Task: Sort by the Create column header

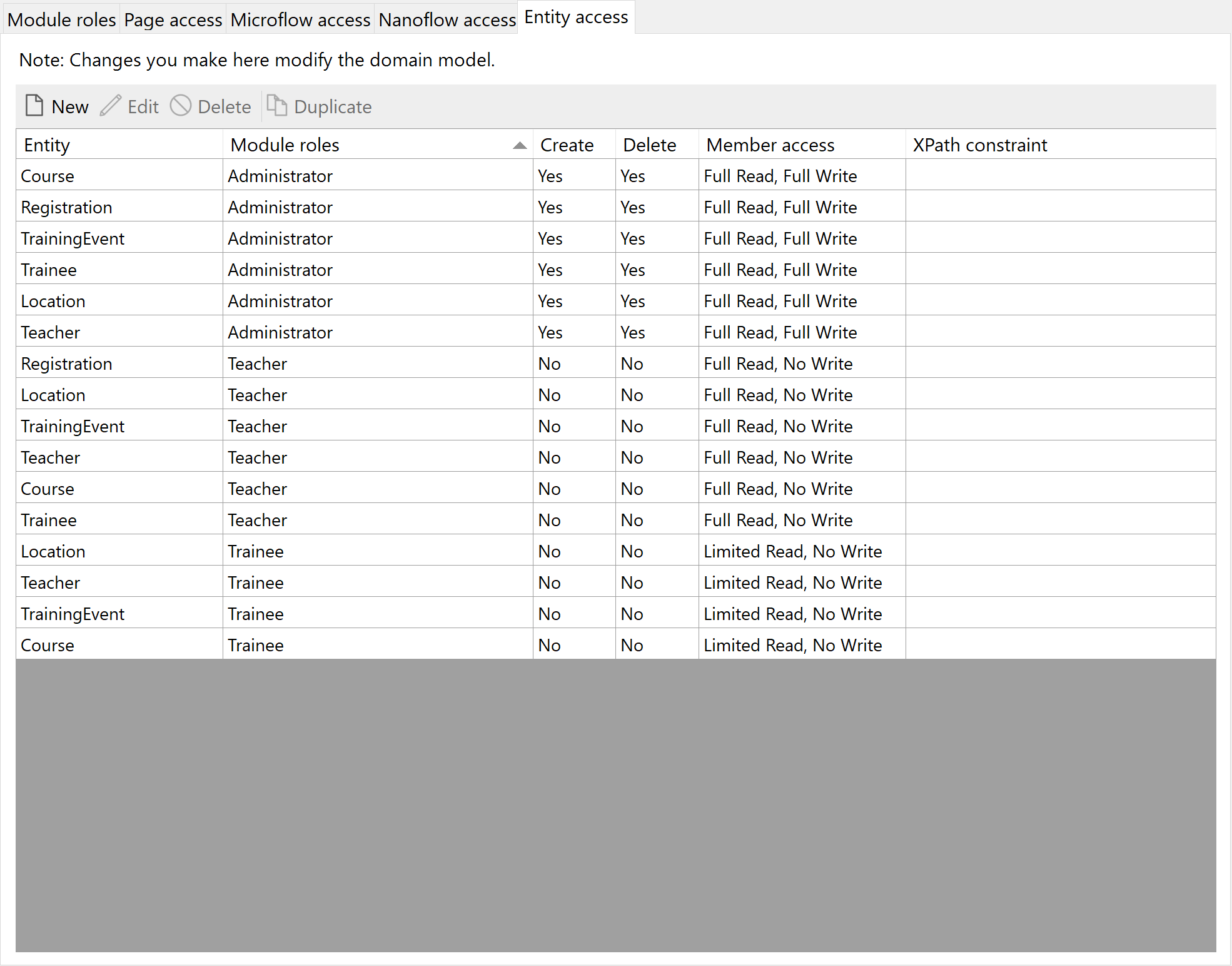Action: (x=574, y=145)
